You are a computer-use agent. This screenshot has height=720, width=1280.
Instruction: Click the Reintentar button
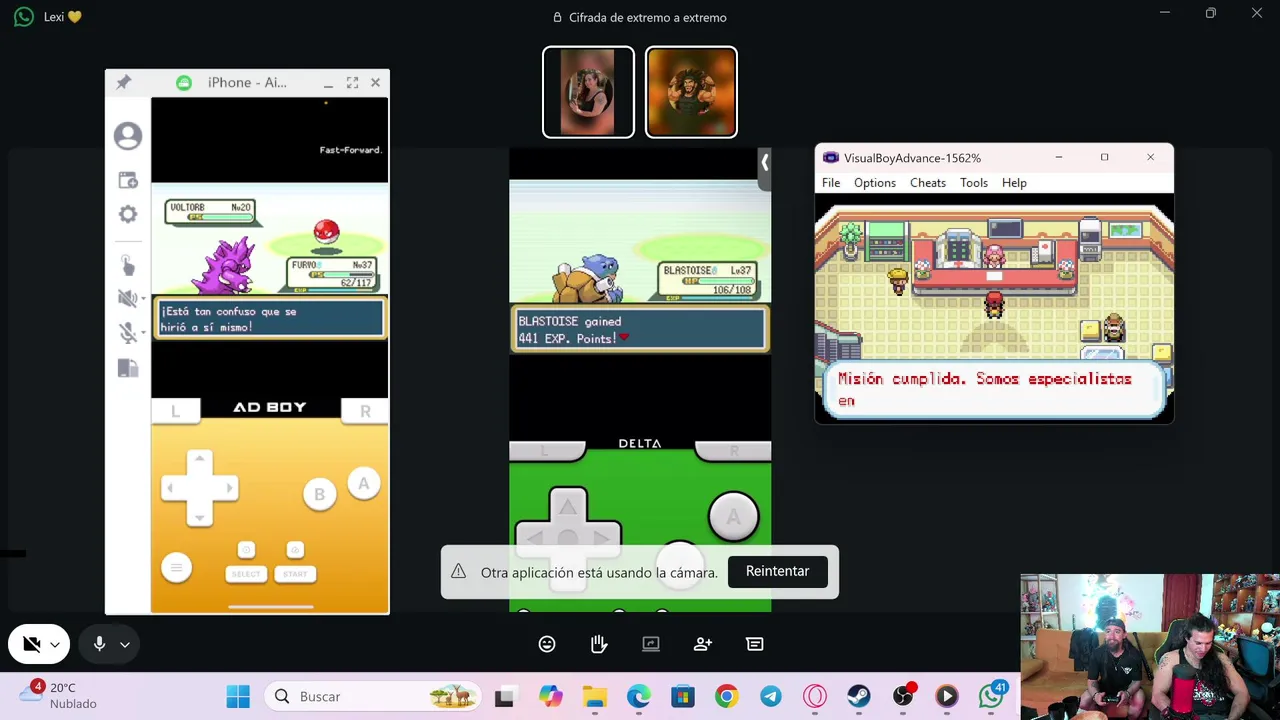click(777, 571)
